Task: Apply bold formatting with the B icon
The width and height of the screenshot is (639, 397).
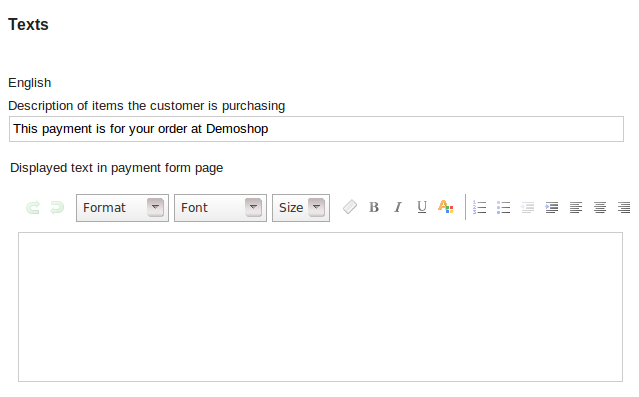Action: click(x=374, y=207)
